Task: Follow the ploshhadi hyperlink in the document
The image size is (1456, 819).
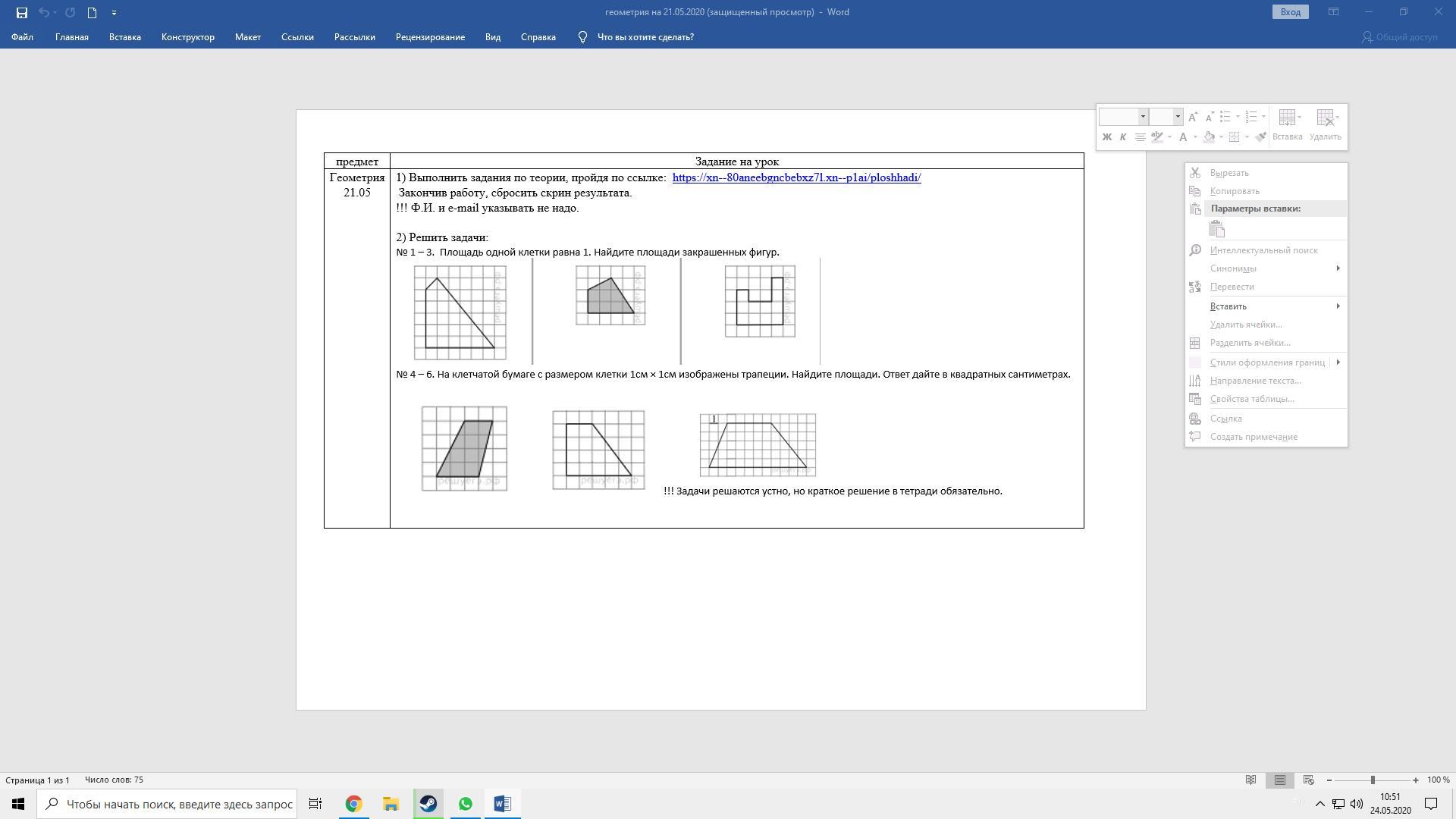Action: (x=796, y=177)
